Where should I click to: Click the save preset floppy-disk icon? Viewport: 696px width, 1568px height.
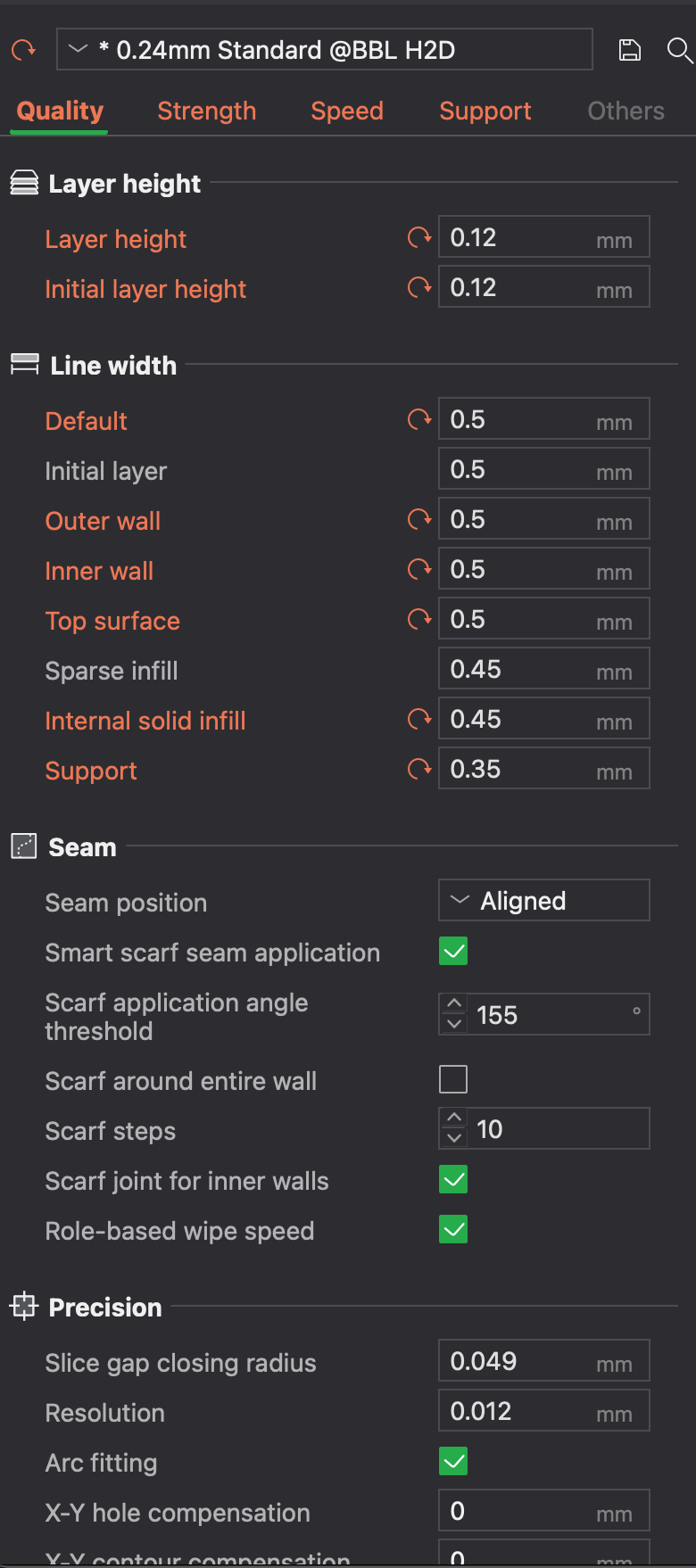click(630, 50)
